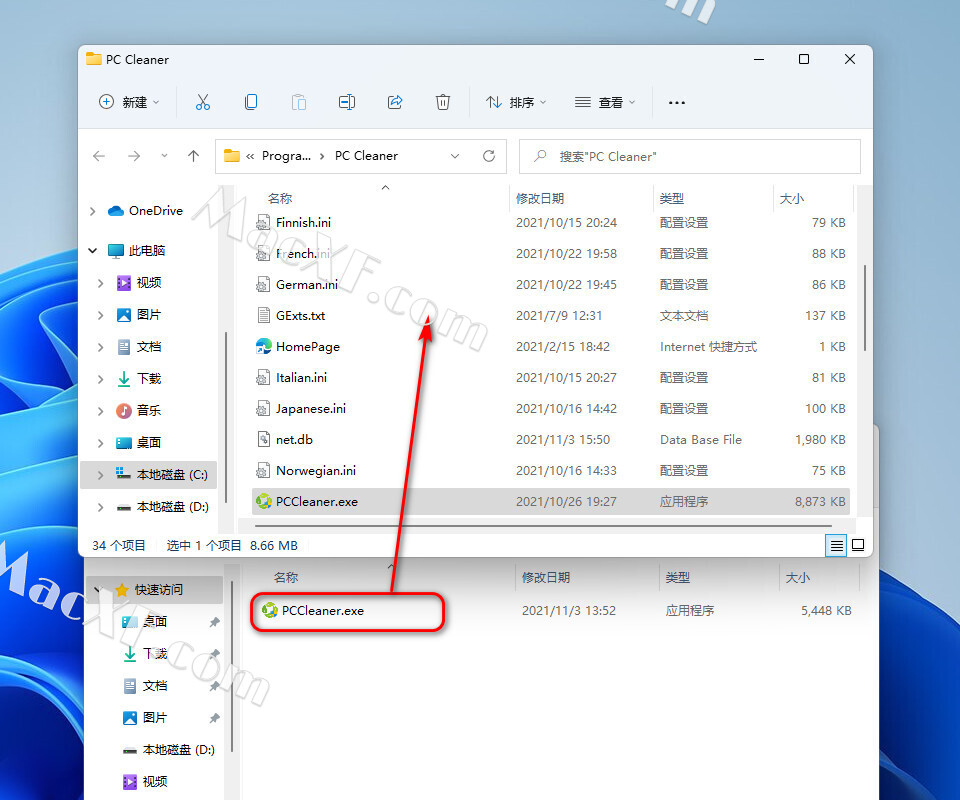Collapse 快速访问 in the background window
Viewport: 960px width, 800px height.
tap(97, 590)
